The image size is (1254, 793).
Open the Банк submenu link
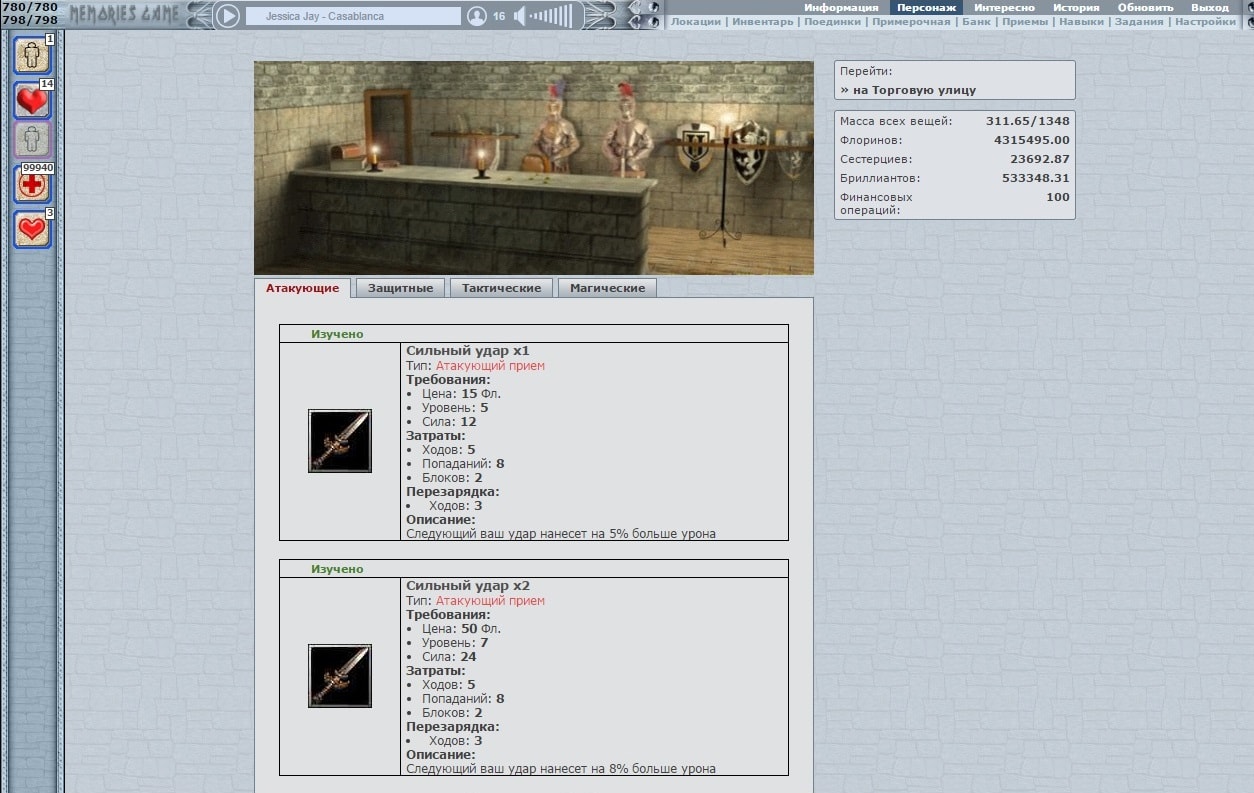pos(976,22)
